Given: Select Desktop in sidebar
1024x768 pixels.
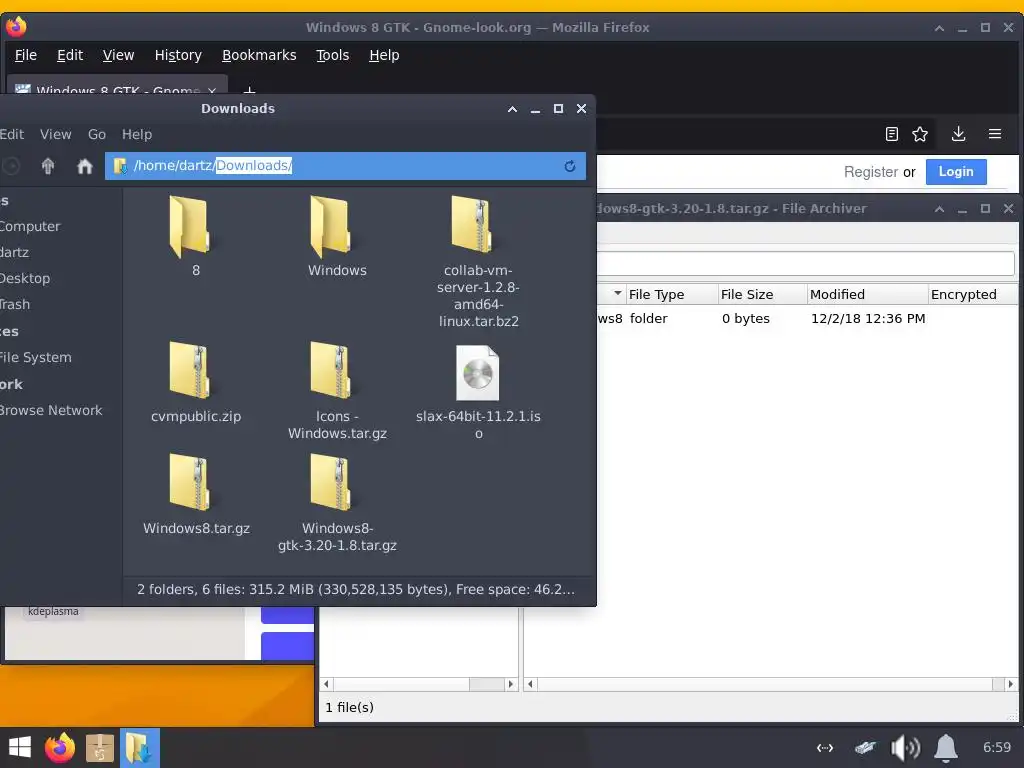Looking at the screenshot, I should point(25,279).
